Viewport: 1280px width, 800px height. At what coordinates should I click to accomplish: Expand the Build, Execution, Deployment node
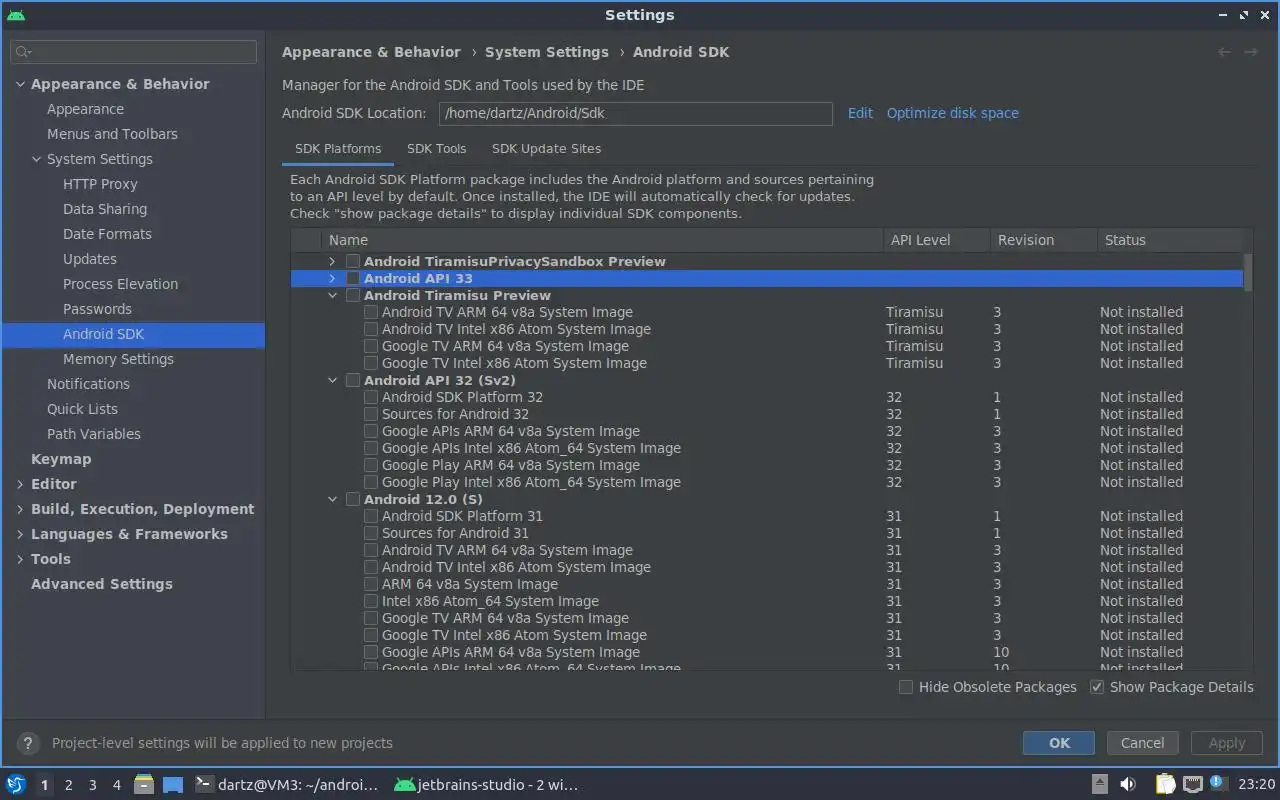pyautogui.click(x=20, y=510)
